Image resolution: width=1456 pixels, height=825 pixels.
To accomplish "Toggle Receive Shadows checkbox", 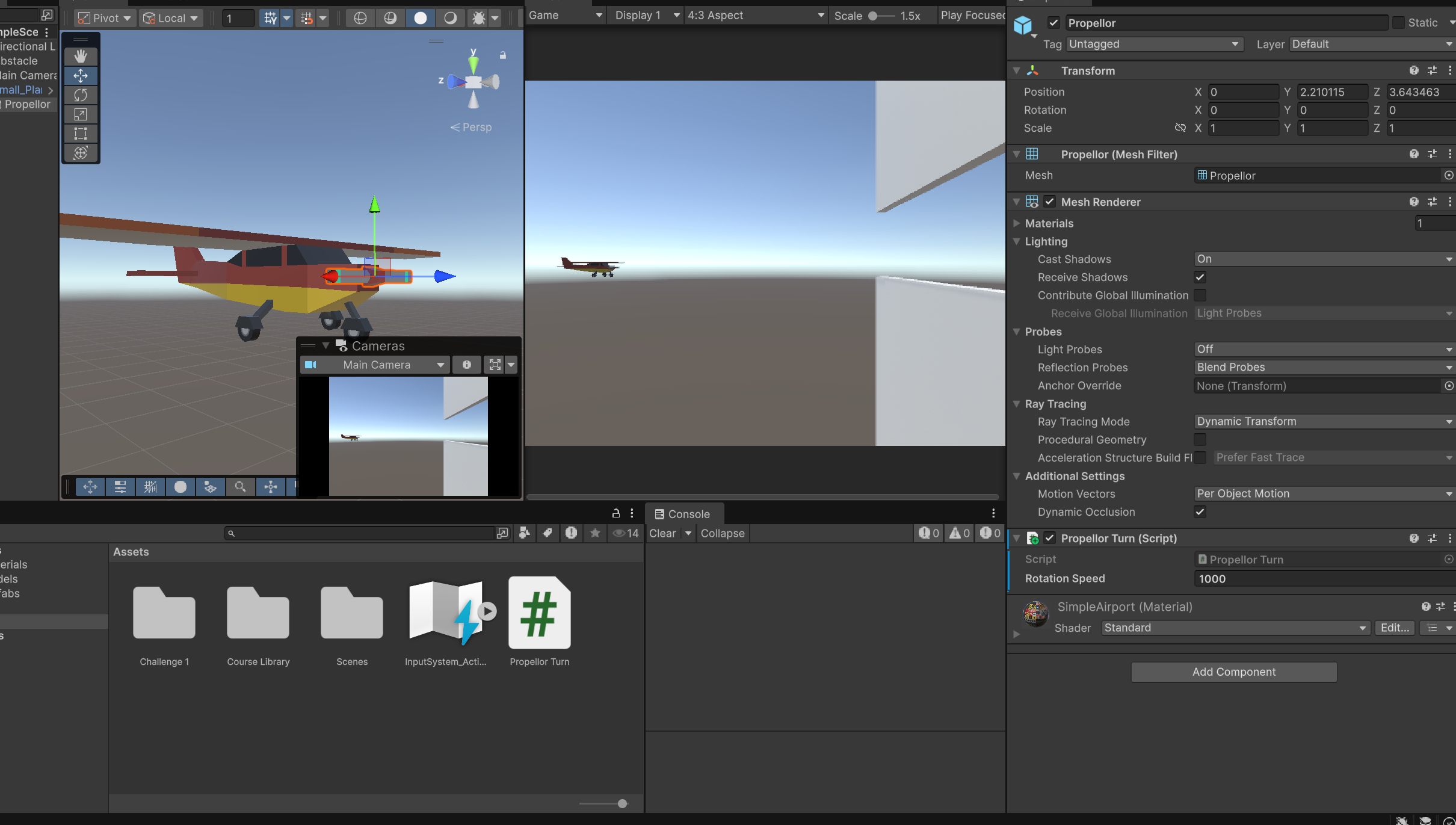I will (x=1200, y=277).
